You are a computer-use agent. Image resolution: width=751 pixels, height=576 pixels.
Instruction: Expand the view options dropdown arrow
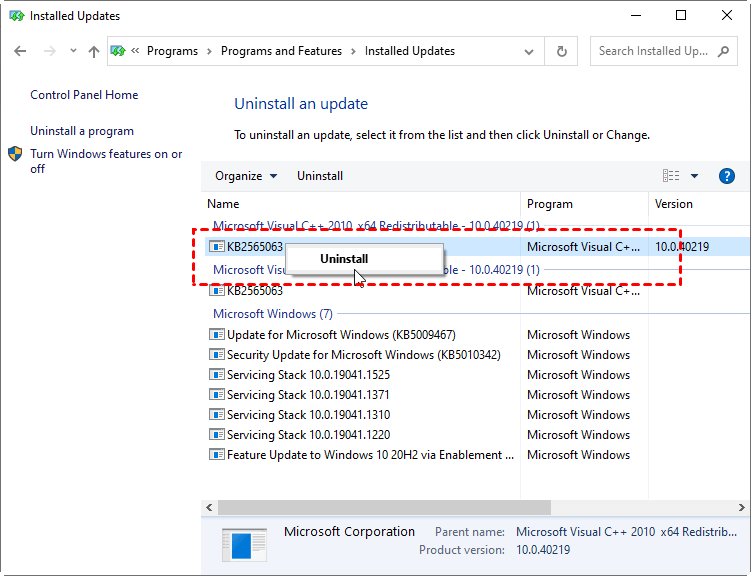(695, 176)
